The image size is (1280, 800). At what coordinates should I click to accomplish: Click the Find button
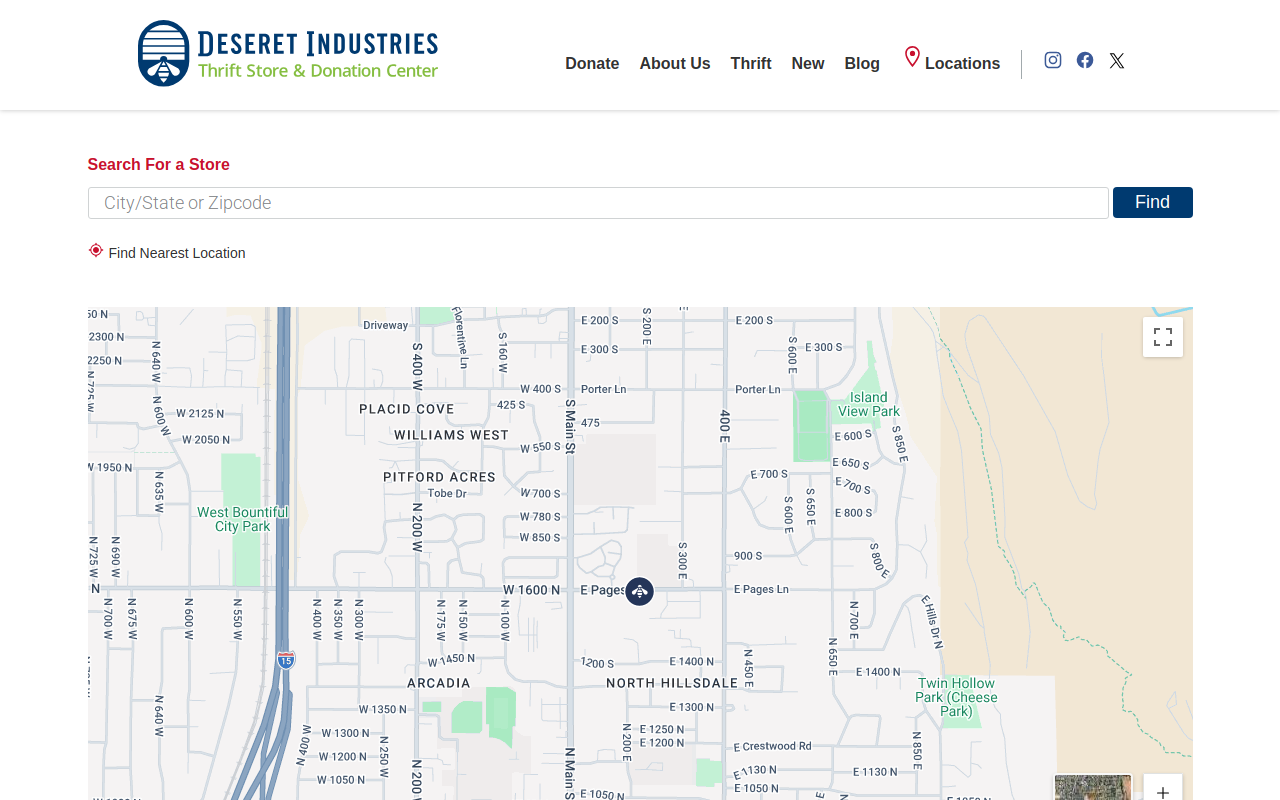tap(1153, 202)
